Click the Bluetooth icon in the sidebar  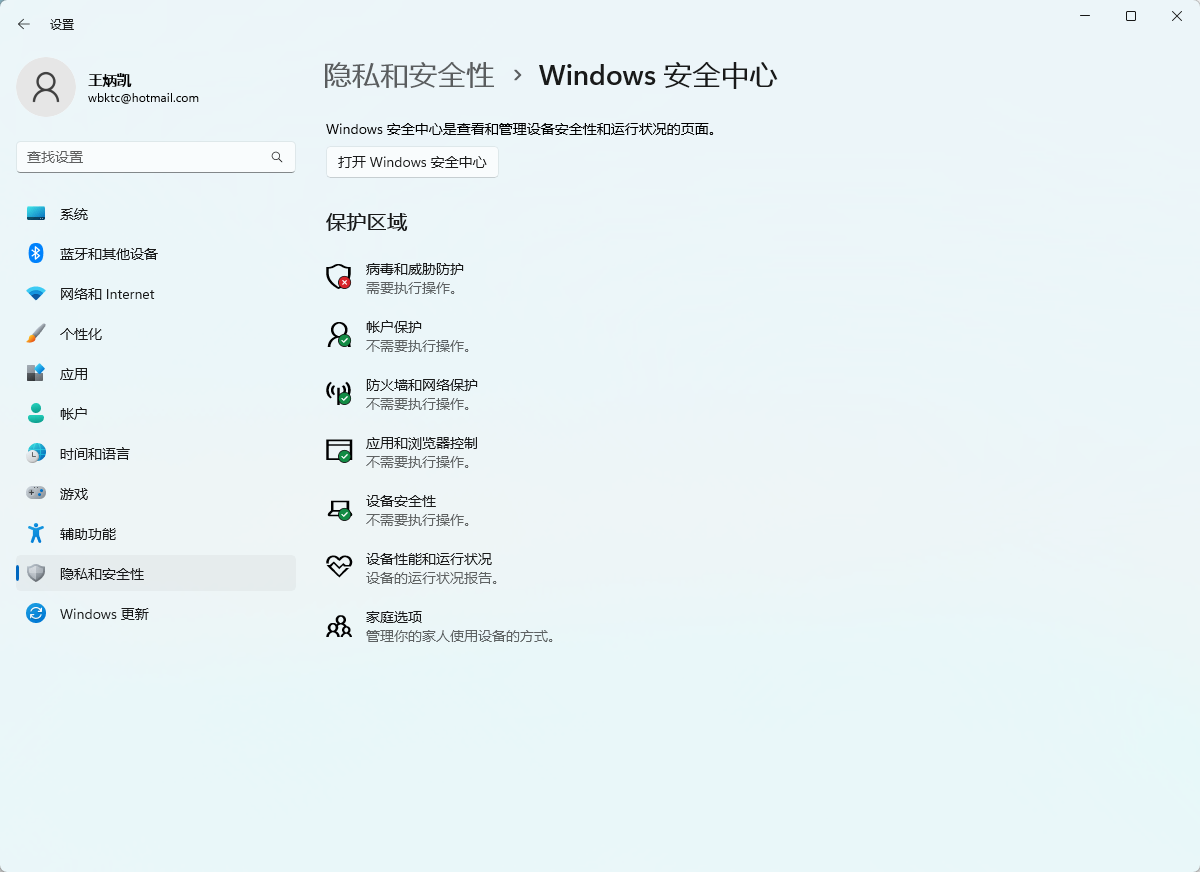pos(36,254)
